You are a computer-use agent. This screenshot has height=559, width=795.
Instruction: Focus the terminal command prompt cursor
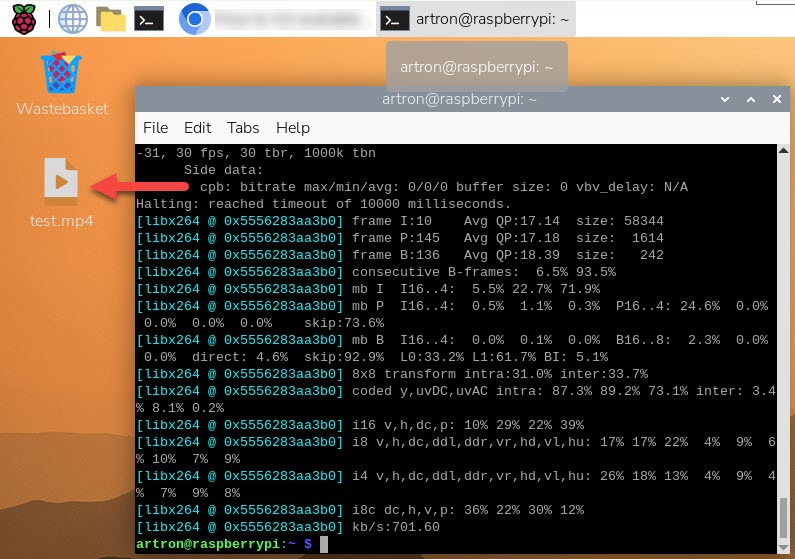(x=323, y=543)
